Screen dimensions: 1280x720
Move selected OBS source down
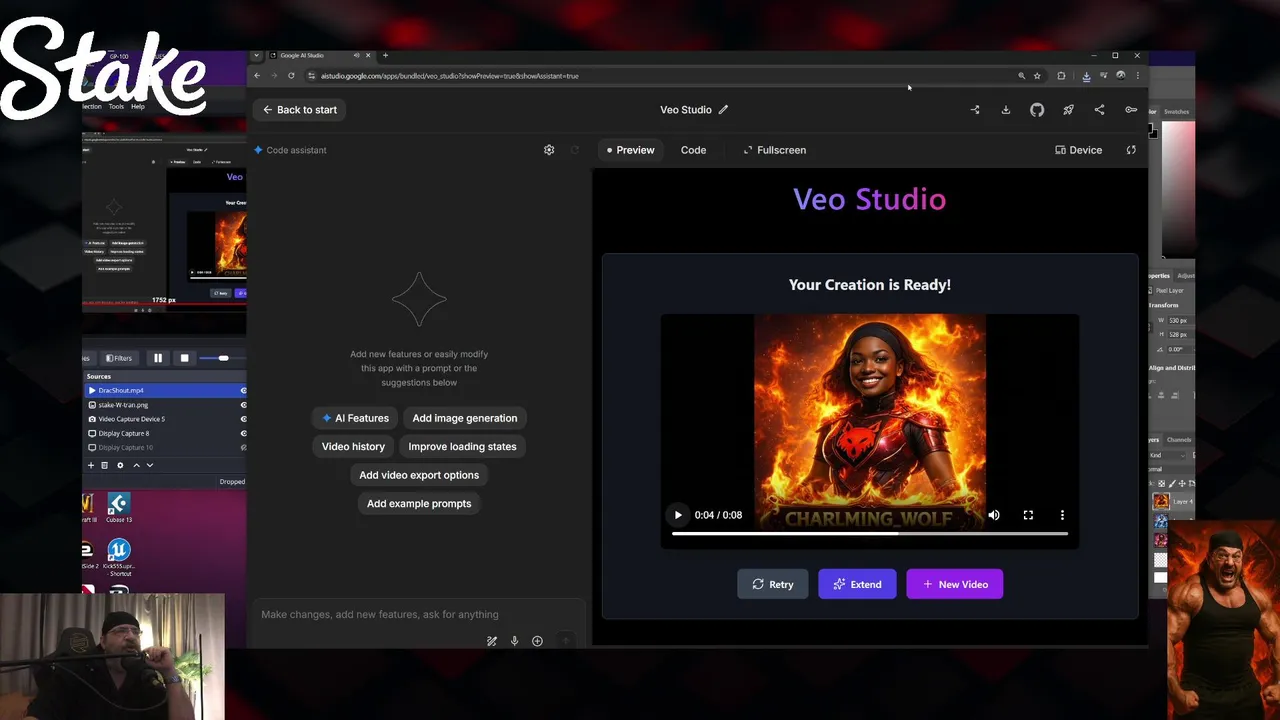(x=150, y=465)
